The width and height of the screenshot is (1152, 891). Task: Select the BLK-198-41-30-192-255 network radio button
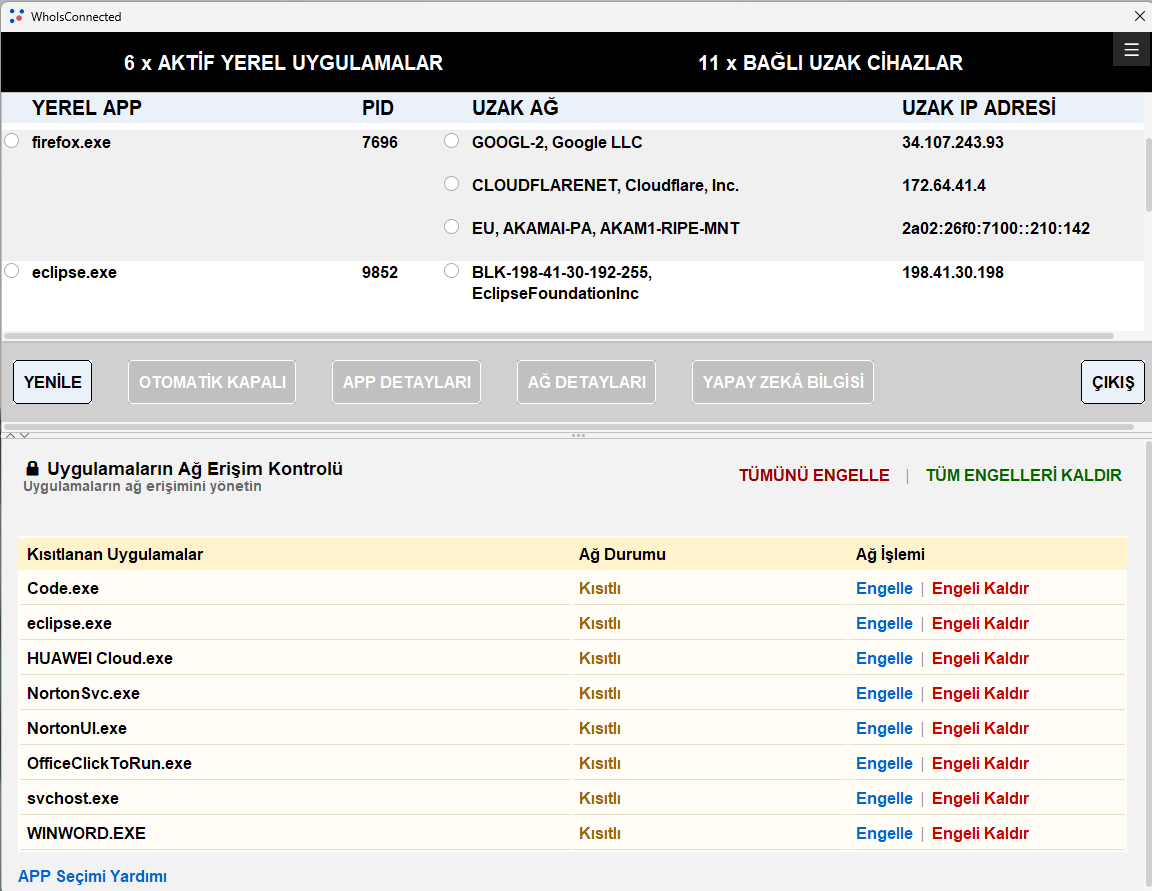click(x=452, y=271)
